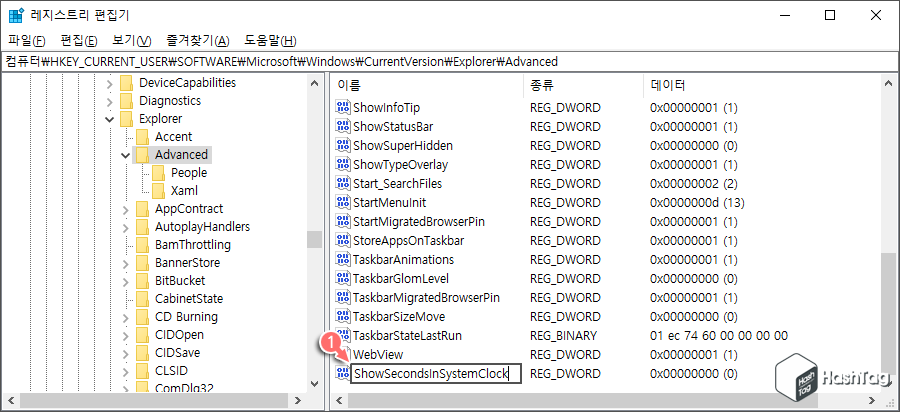Image resolution: width=900 pixels, height=412 pixels.
Task: Expand the CIDOpen key
Action: 125,335
